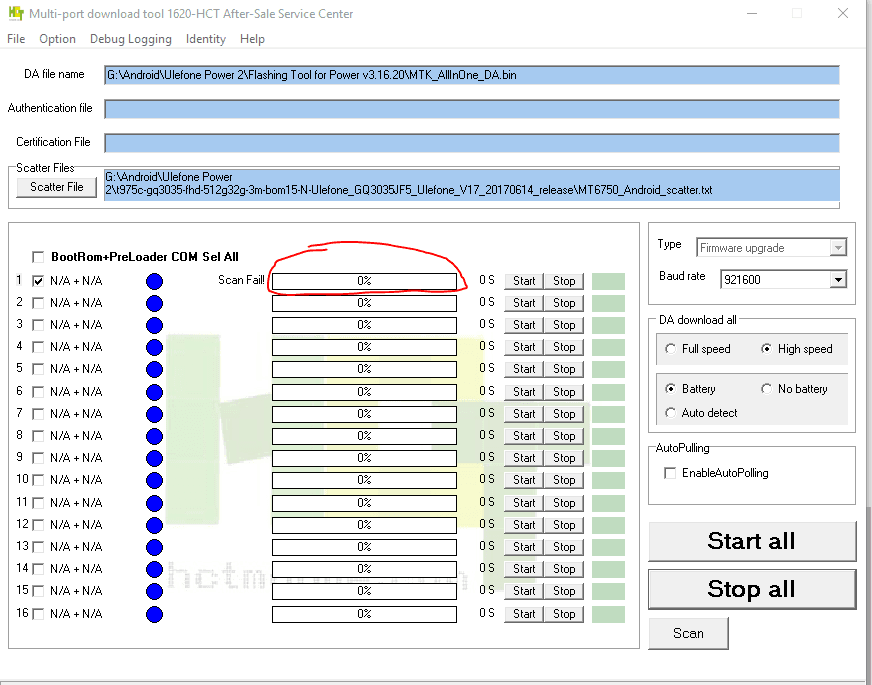Click the Certification File field
Screen dimensions: 872x685
tap(472, 143)
